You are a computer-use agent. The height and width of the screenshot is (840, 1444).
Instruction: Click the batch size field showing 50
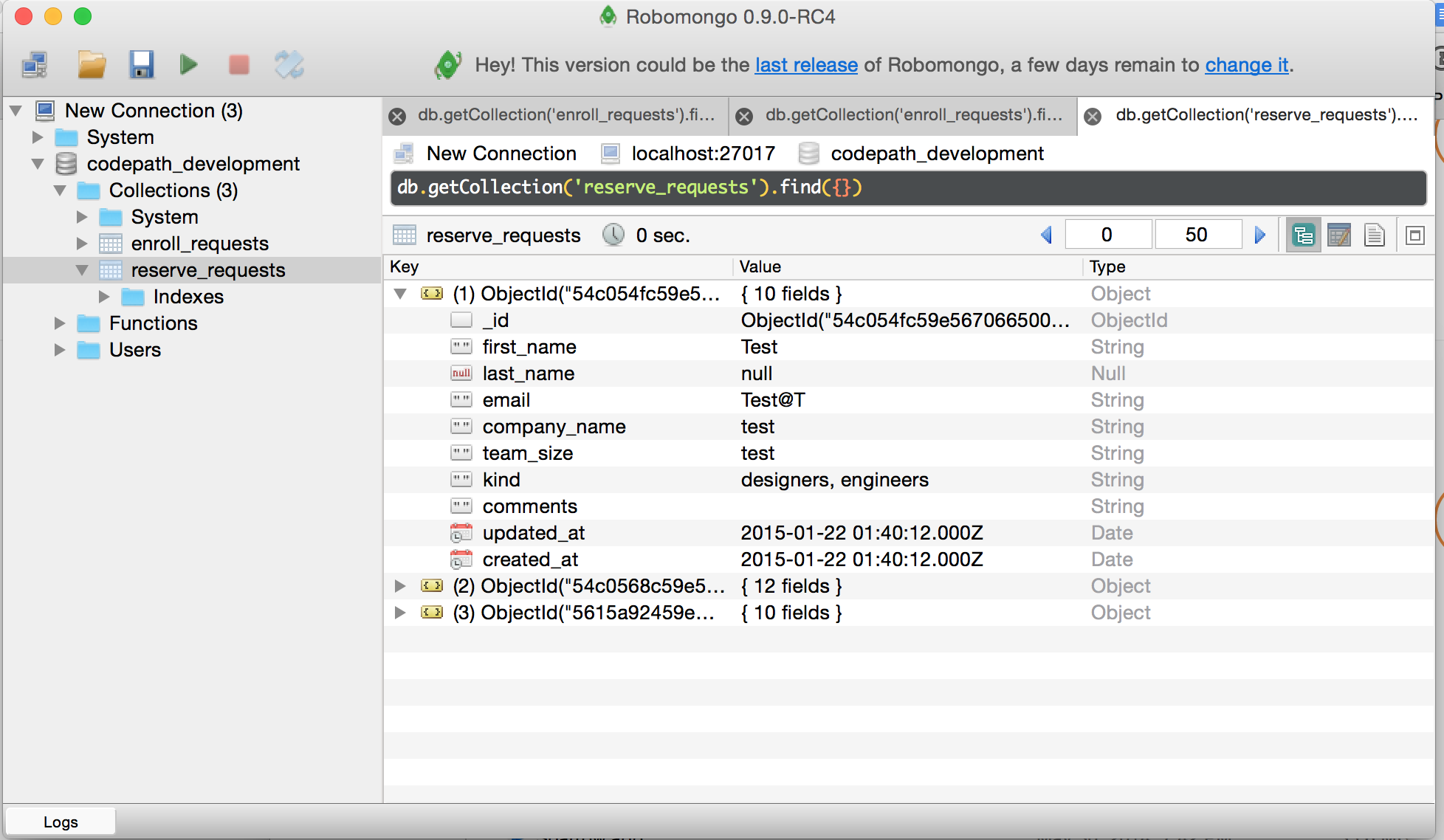point(1196,235)
